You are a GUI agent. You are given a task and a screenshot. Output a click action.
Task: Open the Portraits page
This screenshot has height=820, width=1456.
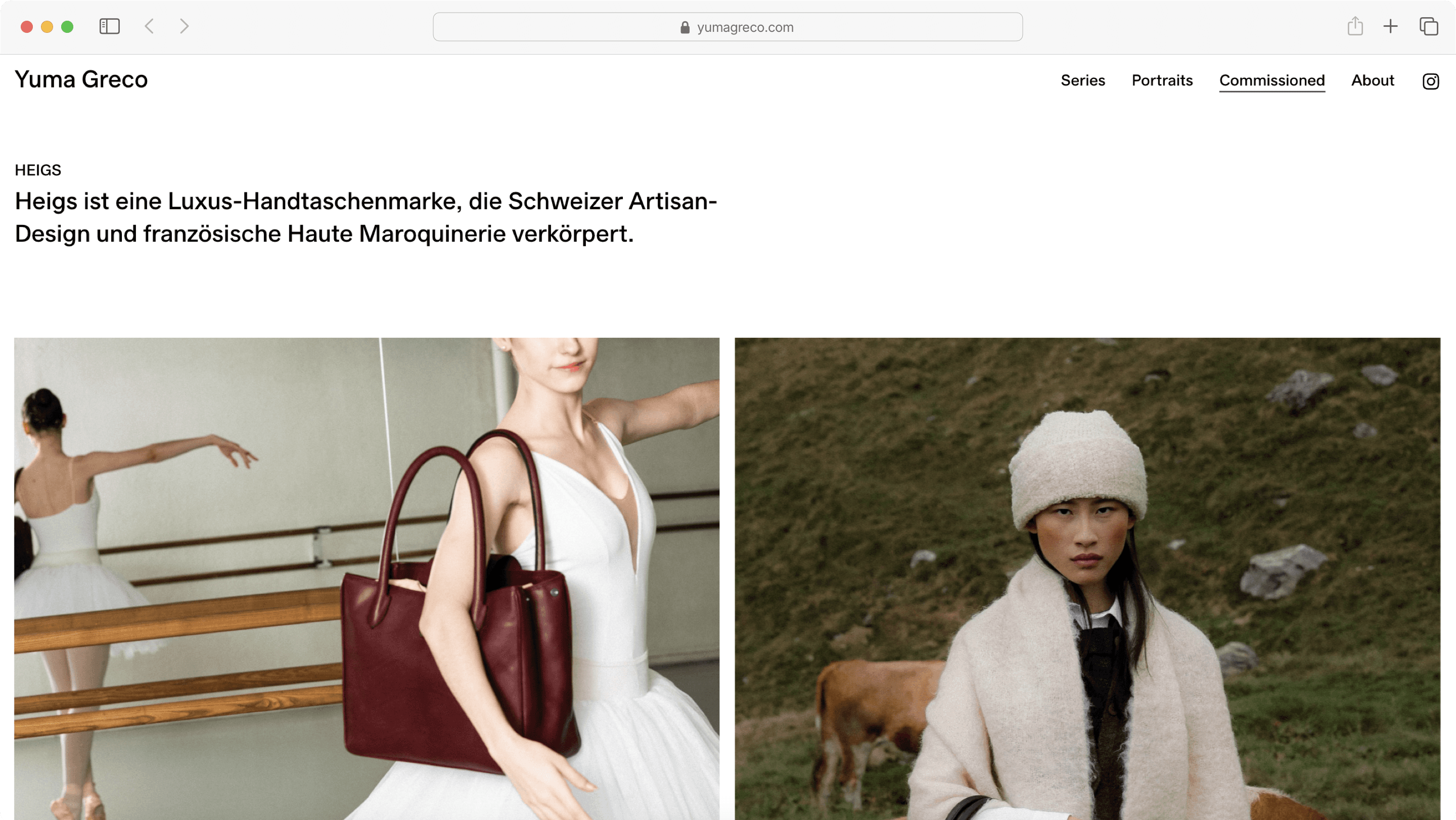point(1162,80)
